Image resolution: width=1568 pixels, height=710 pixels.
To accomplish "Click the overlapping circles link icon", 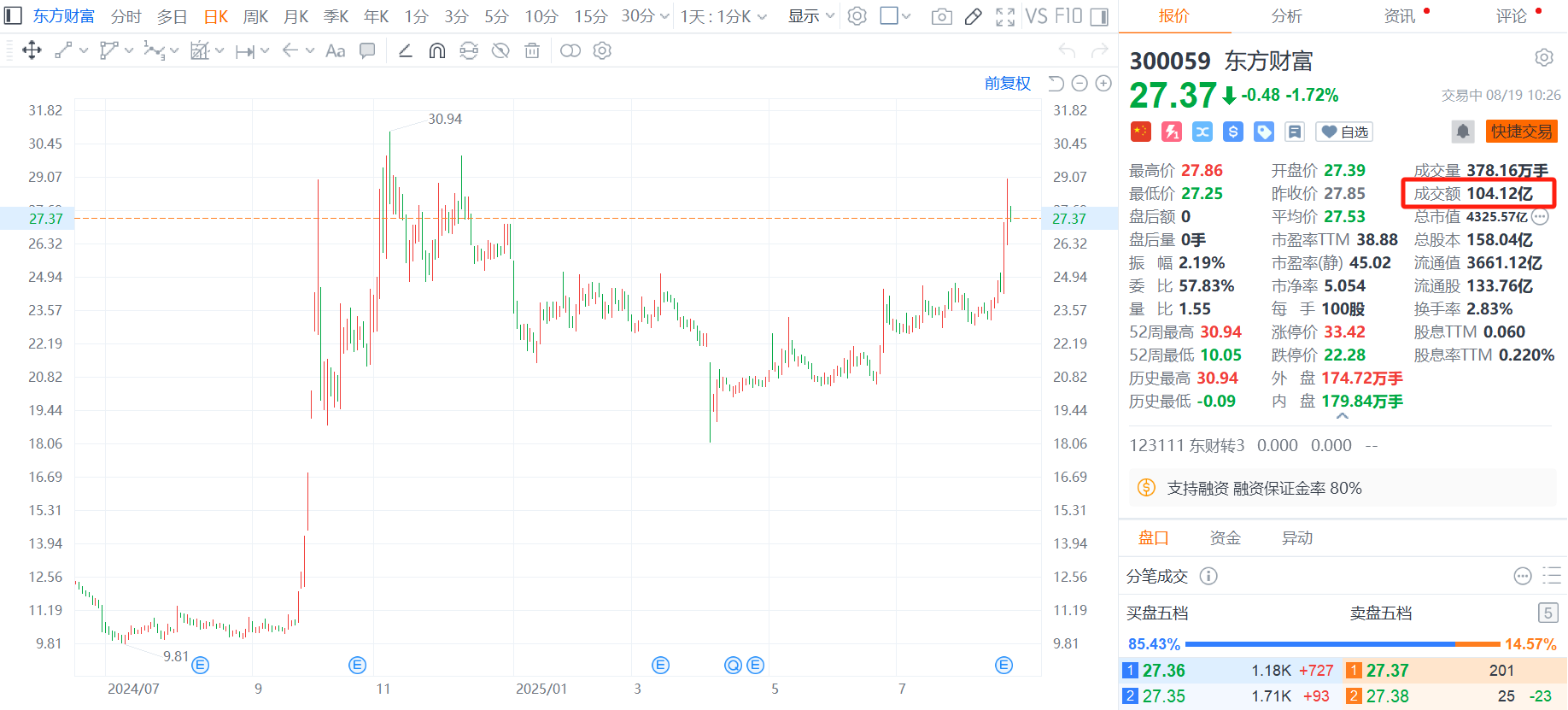I will (x=570, y=50).
